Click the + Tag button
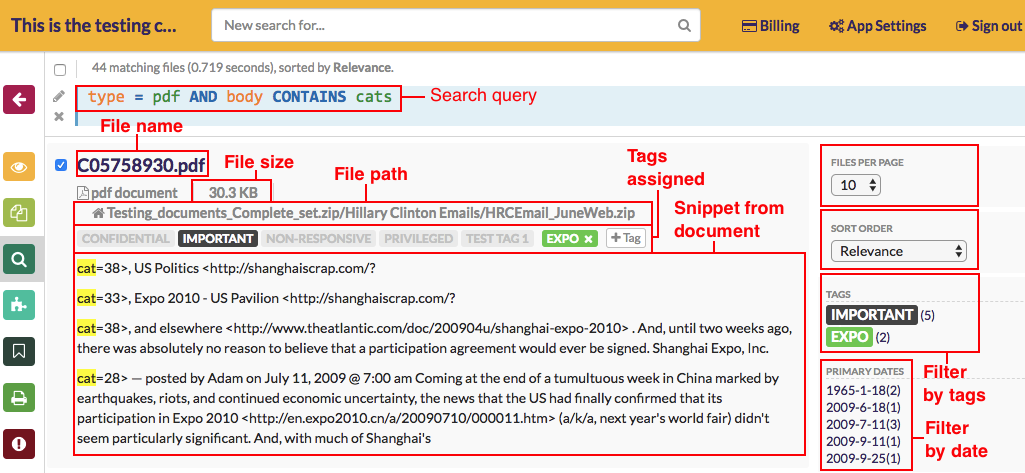This screenshot has width=1025, height=473. tap(626, 238)
